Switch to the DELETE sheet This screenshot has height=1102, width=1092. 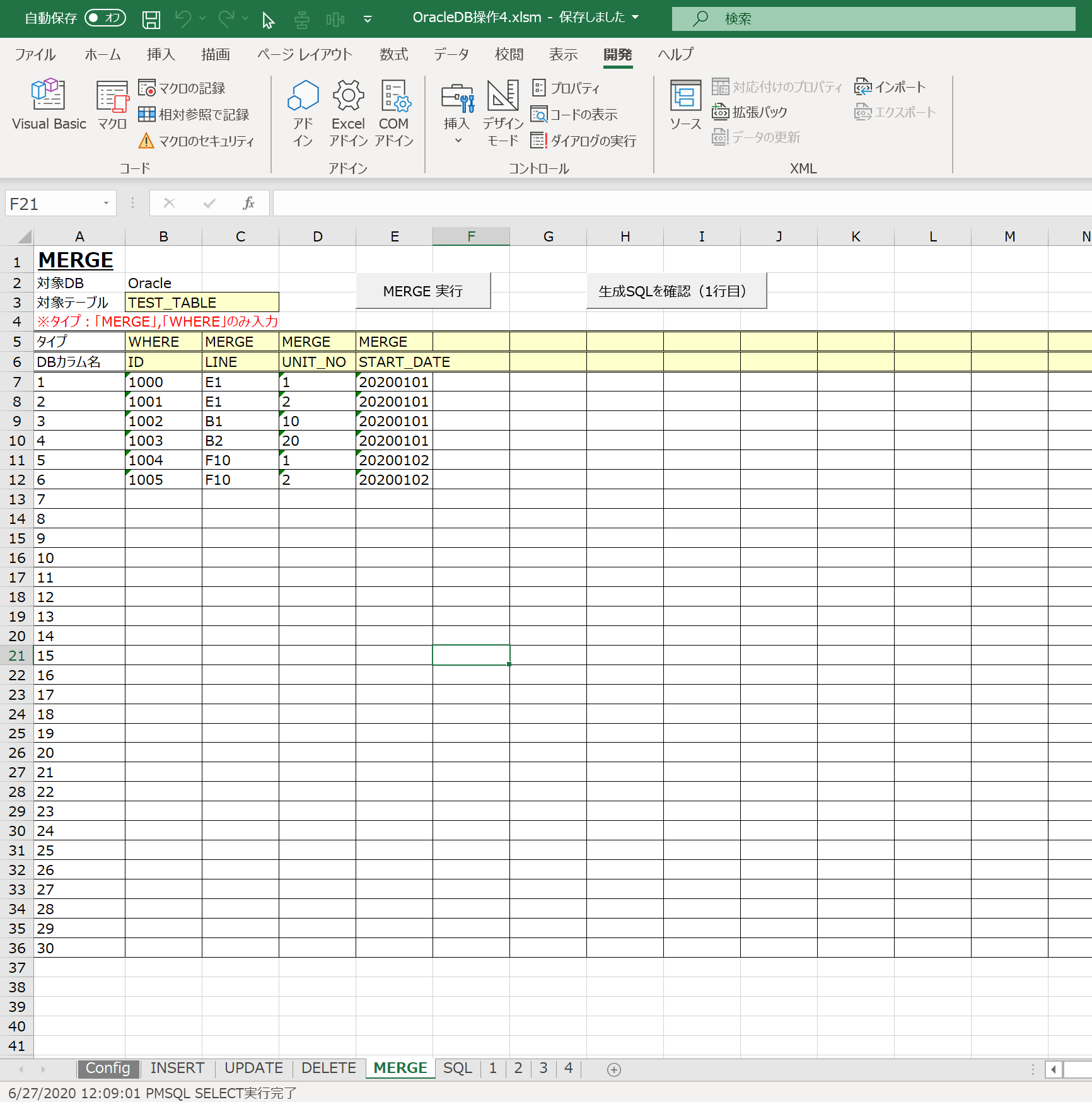click(x=329, y=1068)
